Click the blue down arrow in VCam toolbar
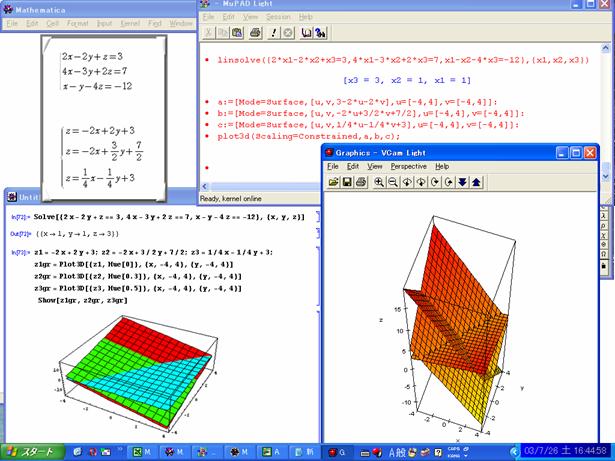This screenshot has width=615, height=461. click(x=462, y=182)
